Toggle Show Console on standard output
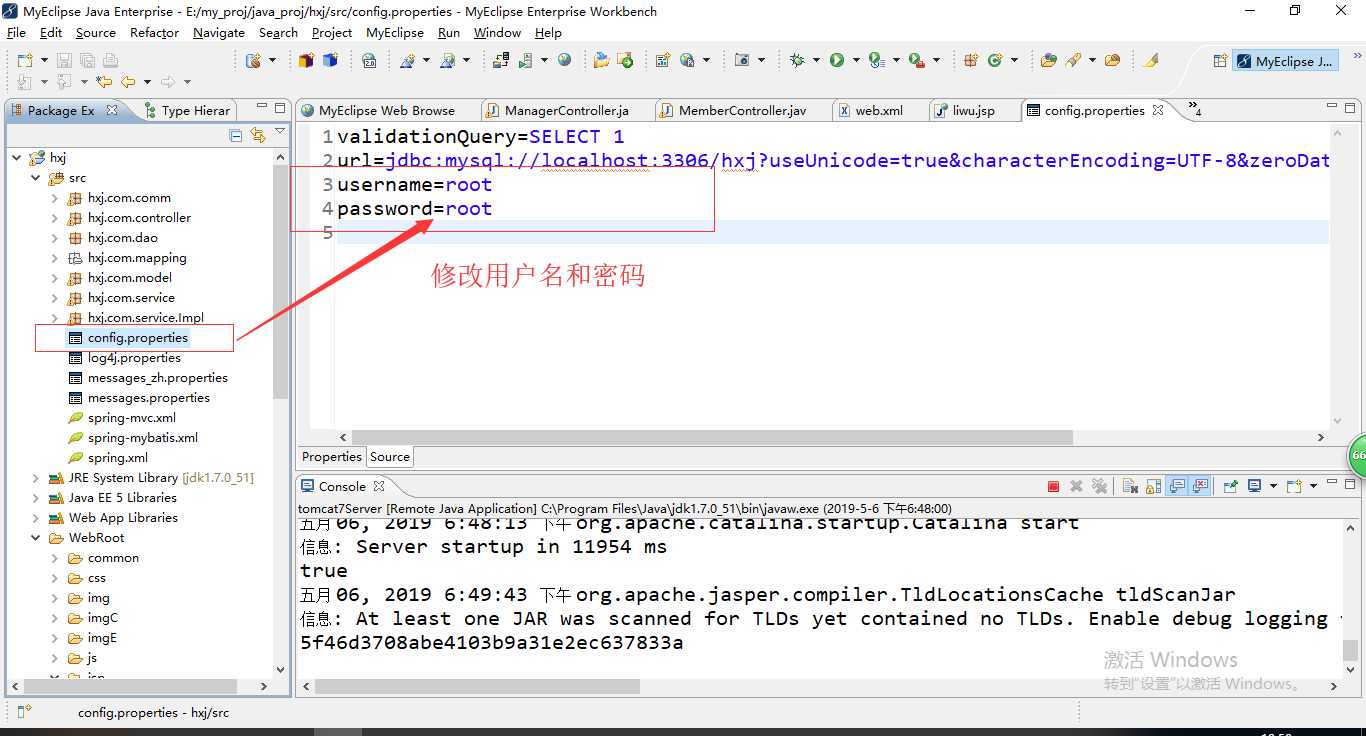1366x736 pixels. [1177, 486]
